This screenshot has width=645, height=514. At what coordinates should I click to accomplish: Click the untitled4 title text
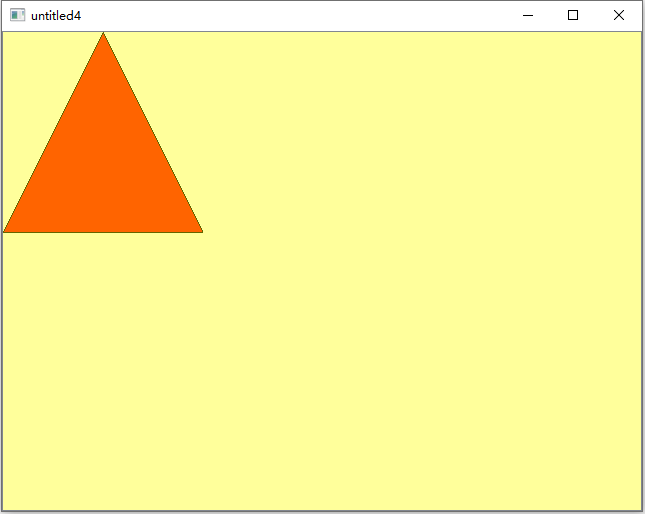click(x=56, y=16)
